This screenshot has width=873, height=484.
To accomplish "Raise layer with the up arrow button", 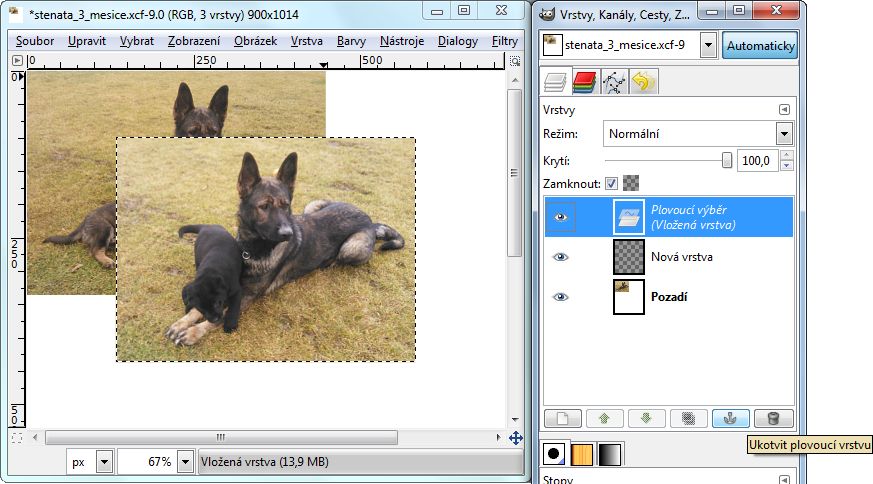I will tap(604, 418).
